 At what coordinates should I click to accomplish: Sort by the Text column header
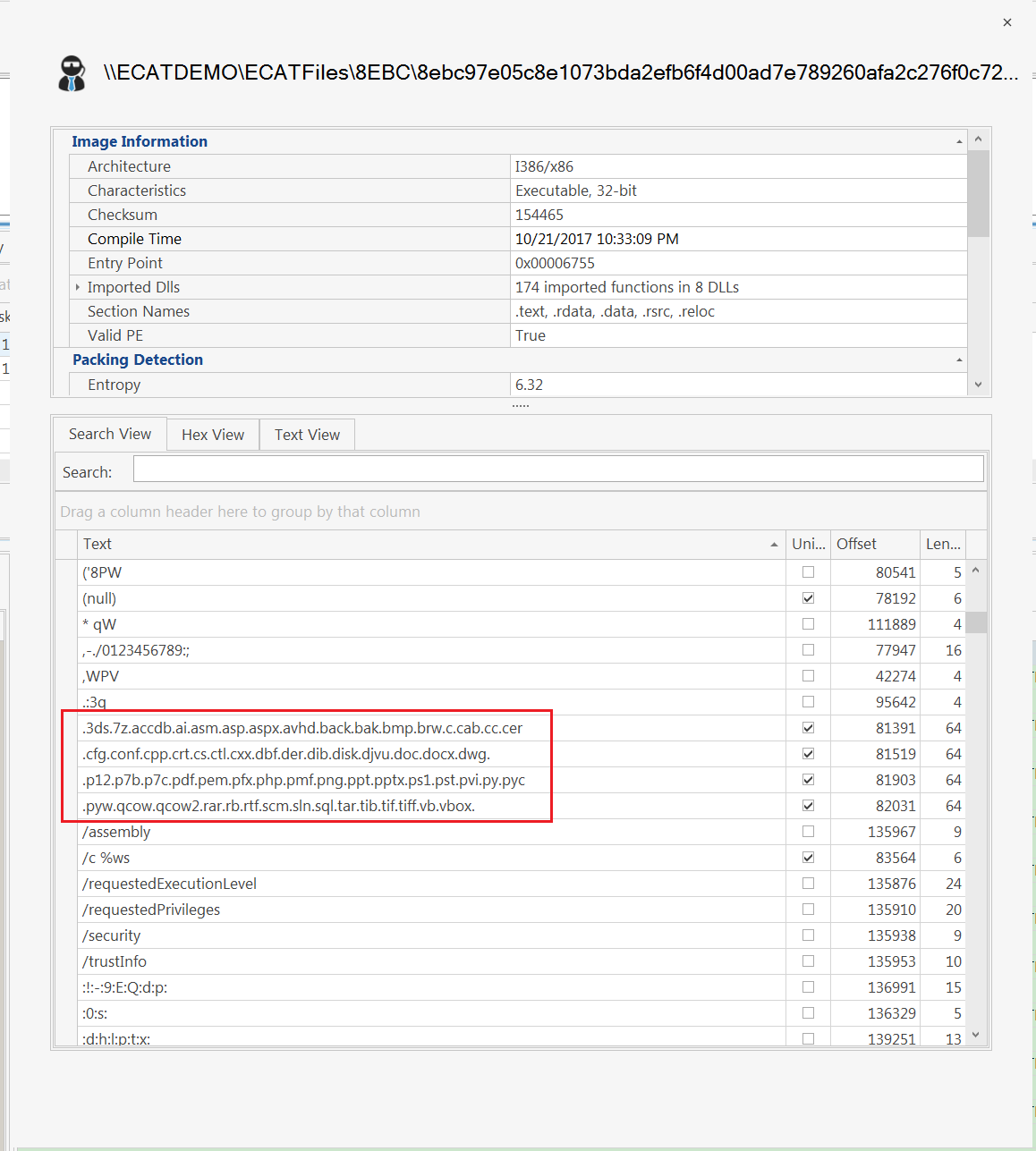432,544
